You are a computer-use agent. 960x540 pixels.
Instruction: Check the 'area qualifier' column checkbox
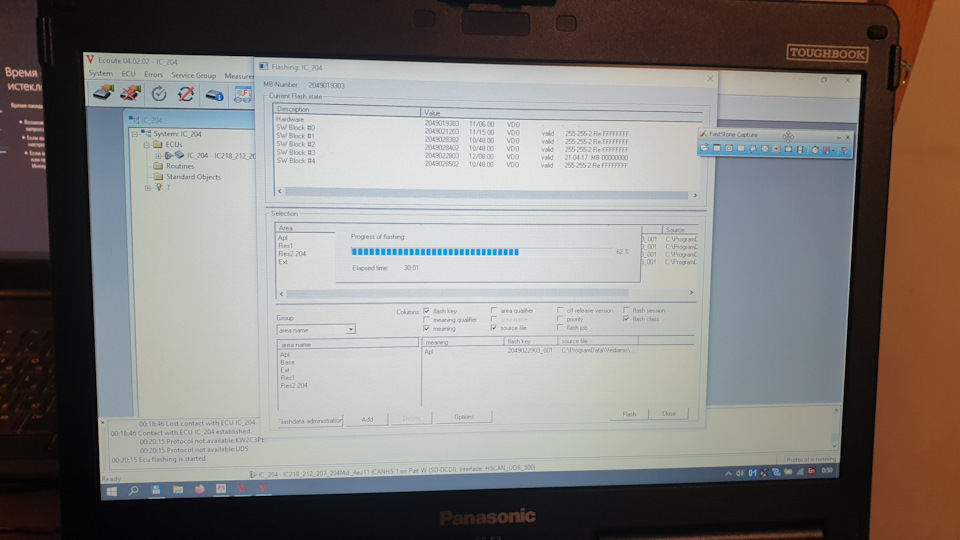point(493,310)
